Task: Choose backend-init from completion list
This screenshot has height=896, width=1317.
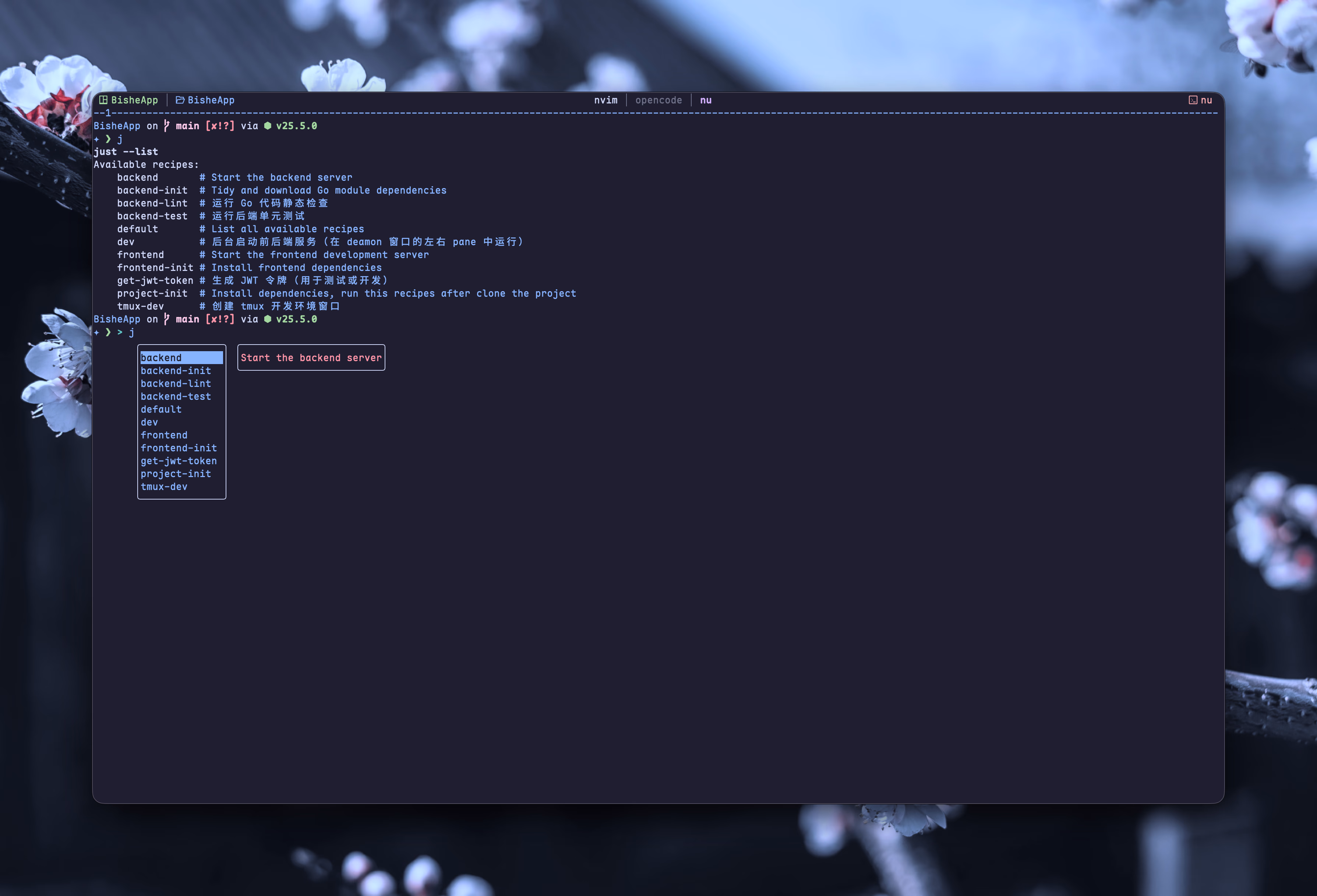Action: coord(176,371)
